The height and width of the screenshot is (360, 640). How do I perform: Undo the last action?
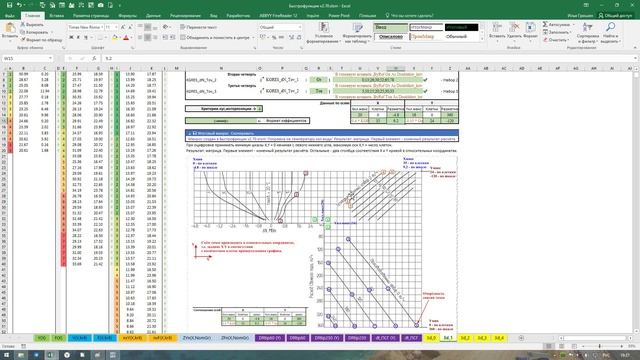tap(19, 5)
